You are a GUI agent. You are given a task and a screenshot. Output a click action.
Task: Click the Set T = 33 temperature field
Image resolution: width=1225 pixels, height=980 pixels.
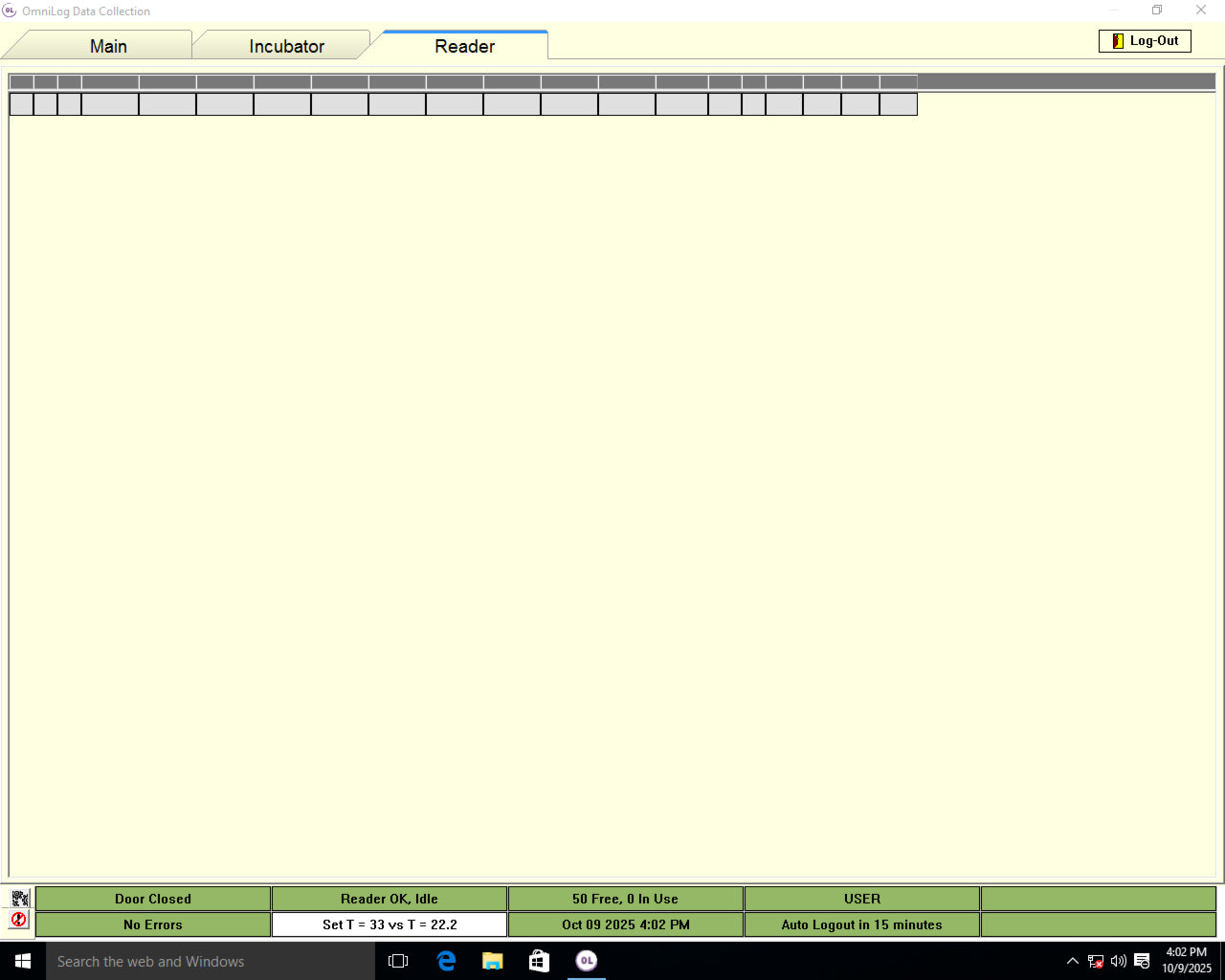pos(390,924)
